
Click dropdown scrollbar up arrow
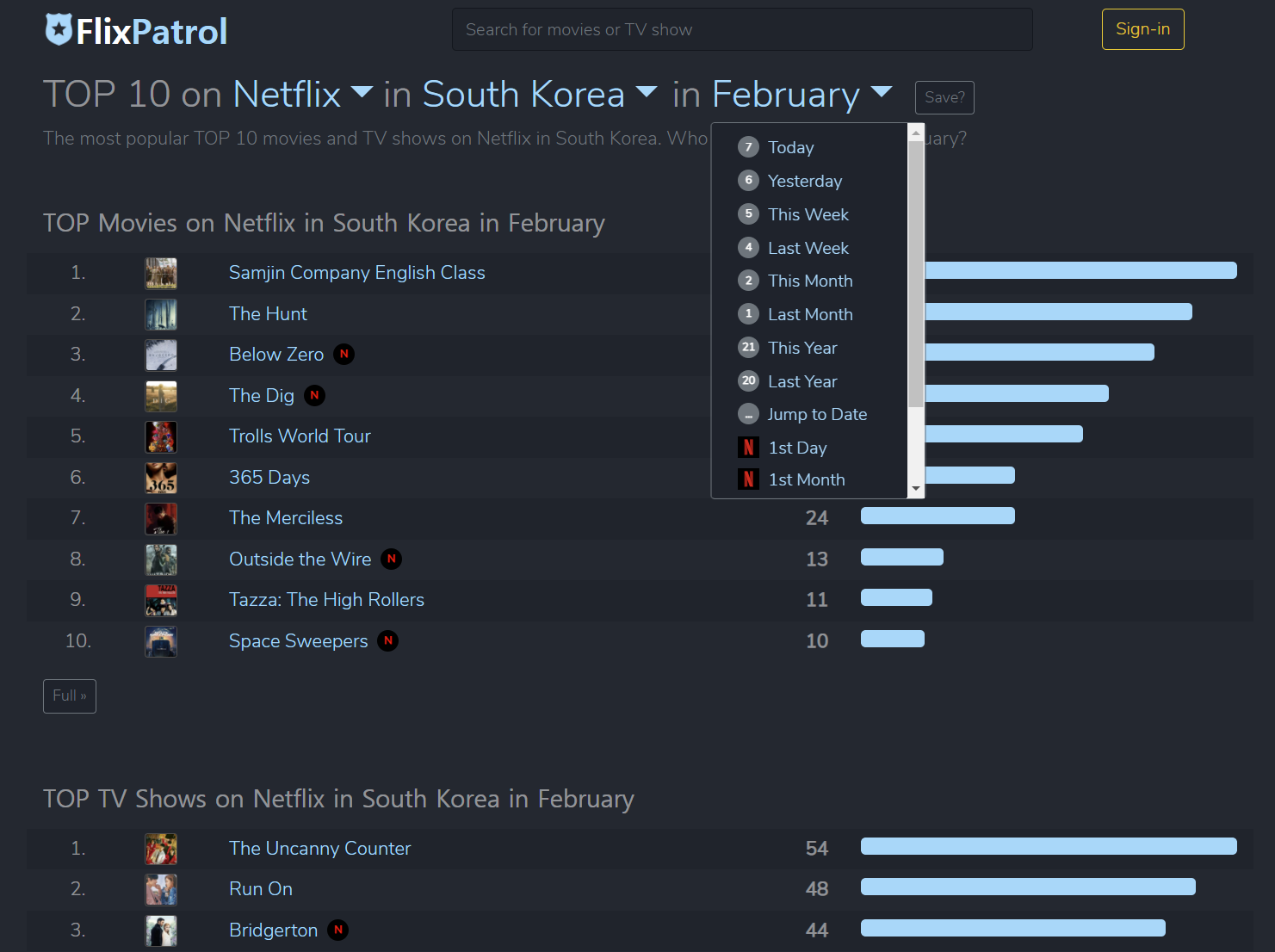[x=916, y=133]
